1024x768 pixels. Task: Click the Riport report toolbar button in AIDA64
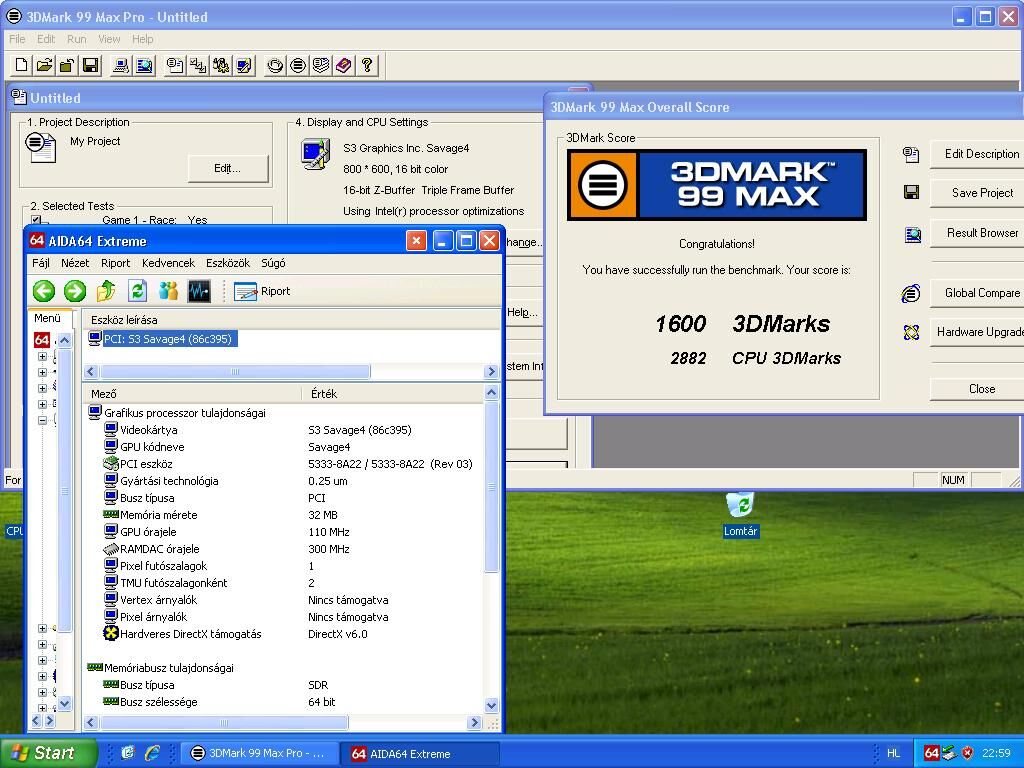(x=262, y=291)
